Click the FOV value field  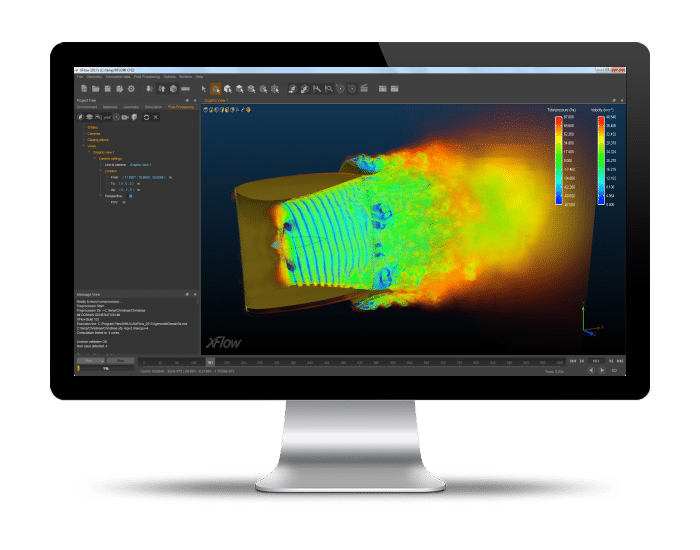(x=124, y=202)
